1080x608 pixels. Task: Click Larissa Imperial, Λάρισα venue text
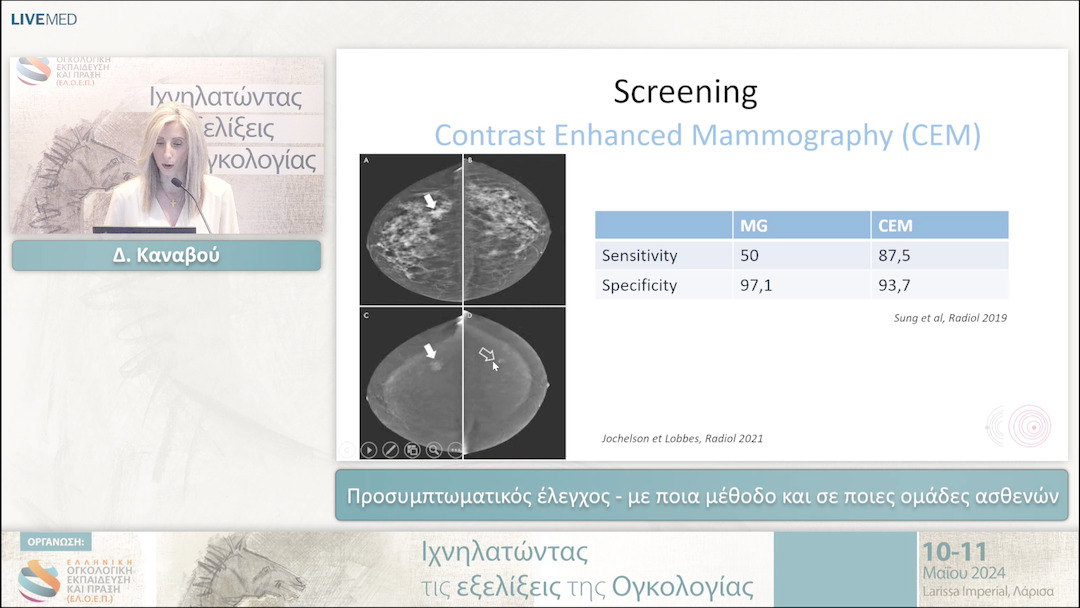click(988, 591)
